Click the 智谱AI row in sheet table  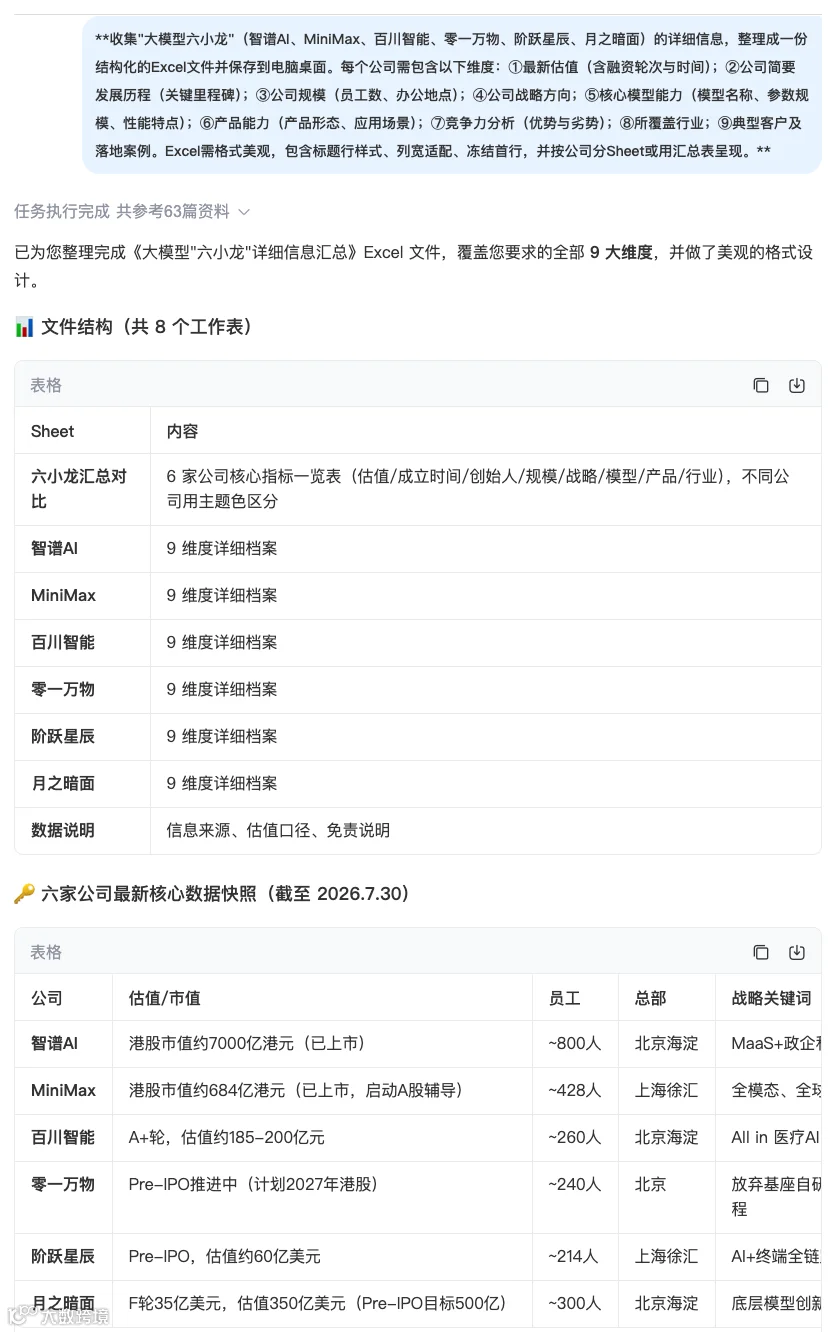418,549
